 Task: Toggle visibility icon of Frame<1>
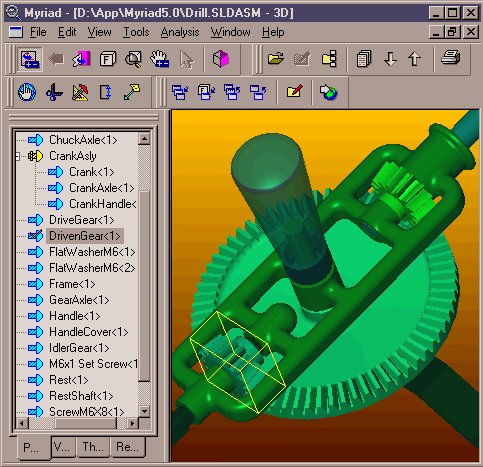35,284
